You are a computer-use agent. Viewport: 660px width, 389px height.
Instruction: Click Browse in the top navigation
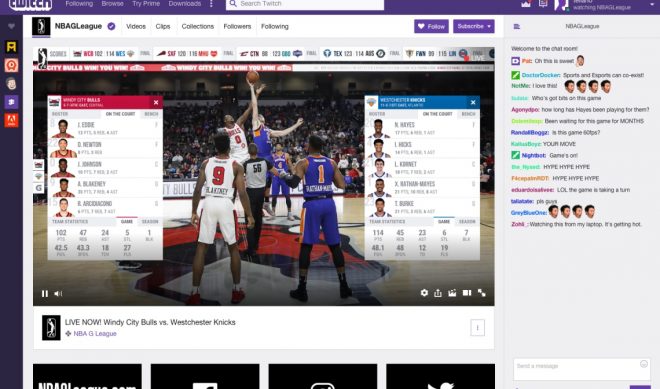click(112, 3)
